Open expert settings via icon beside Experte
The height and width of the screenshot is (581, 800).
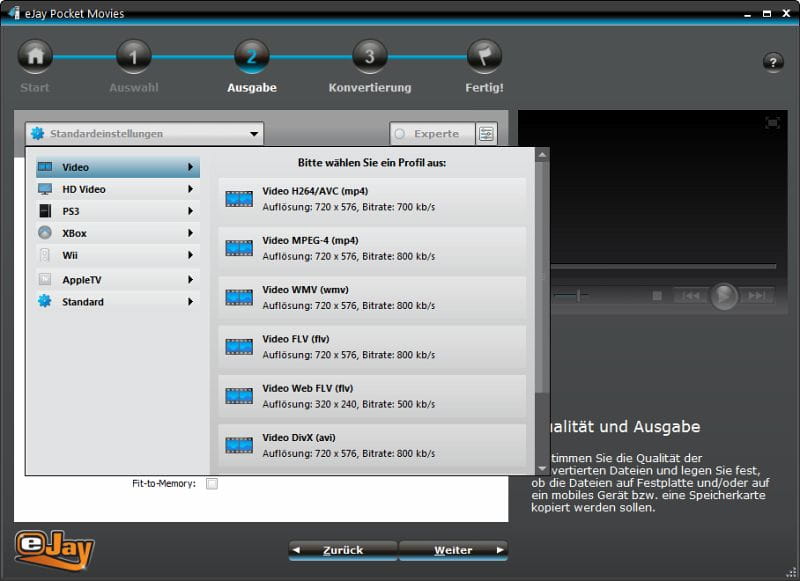(487, 133)
